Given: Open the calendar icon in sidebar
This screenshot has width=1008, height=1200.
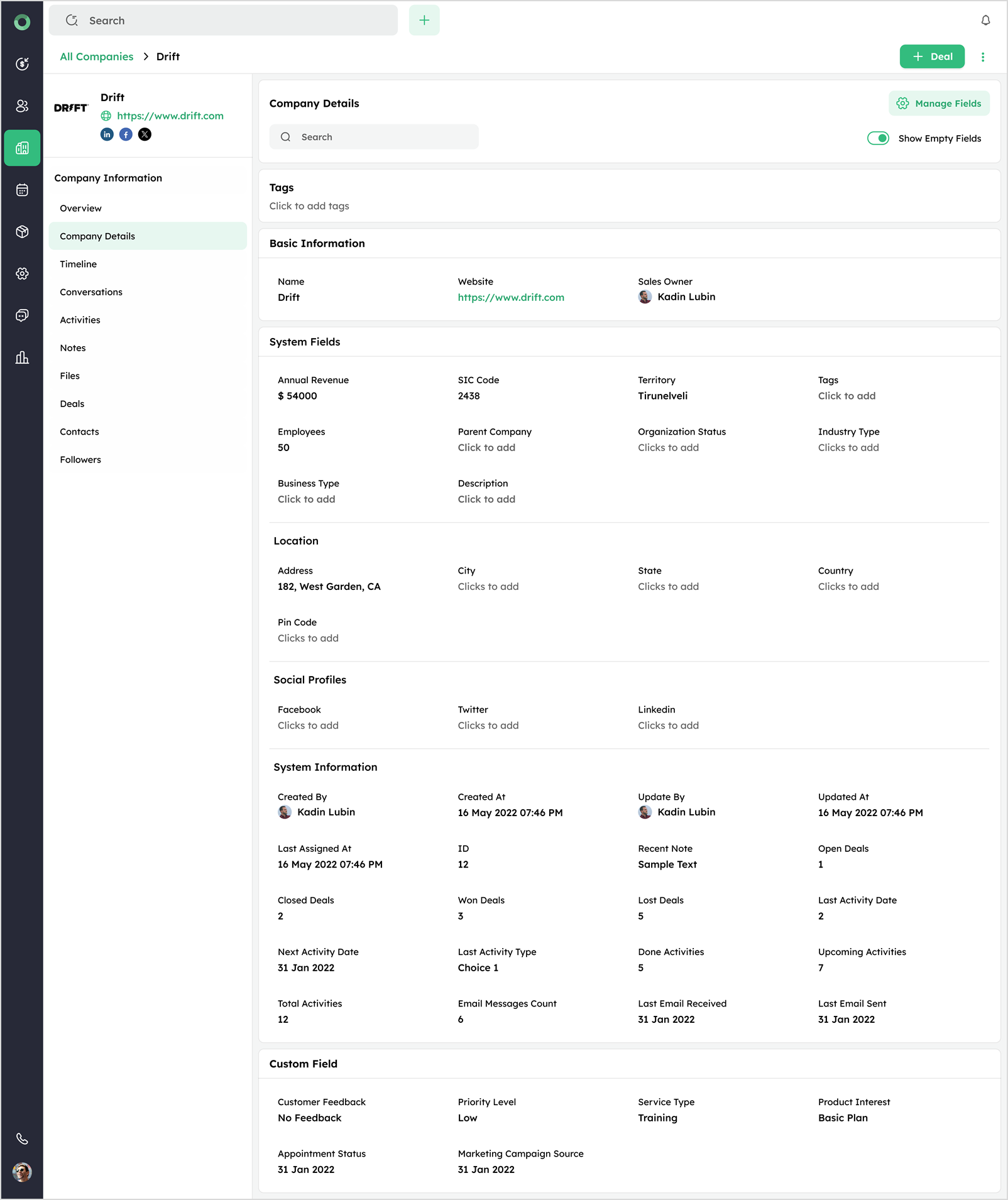Looking at the screenshot, I should (x=22, y=190).
